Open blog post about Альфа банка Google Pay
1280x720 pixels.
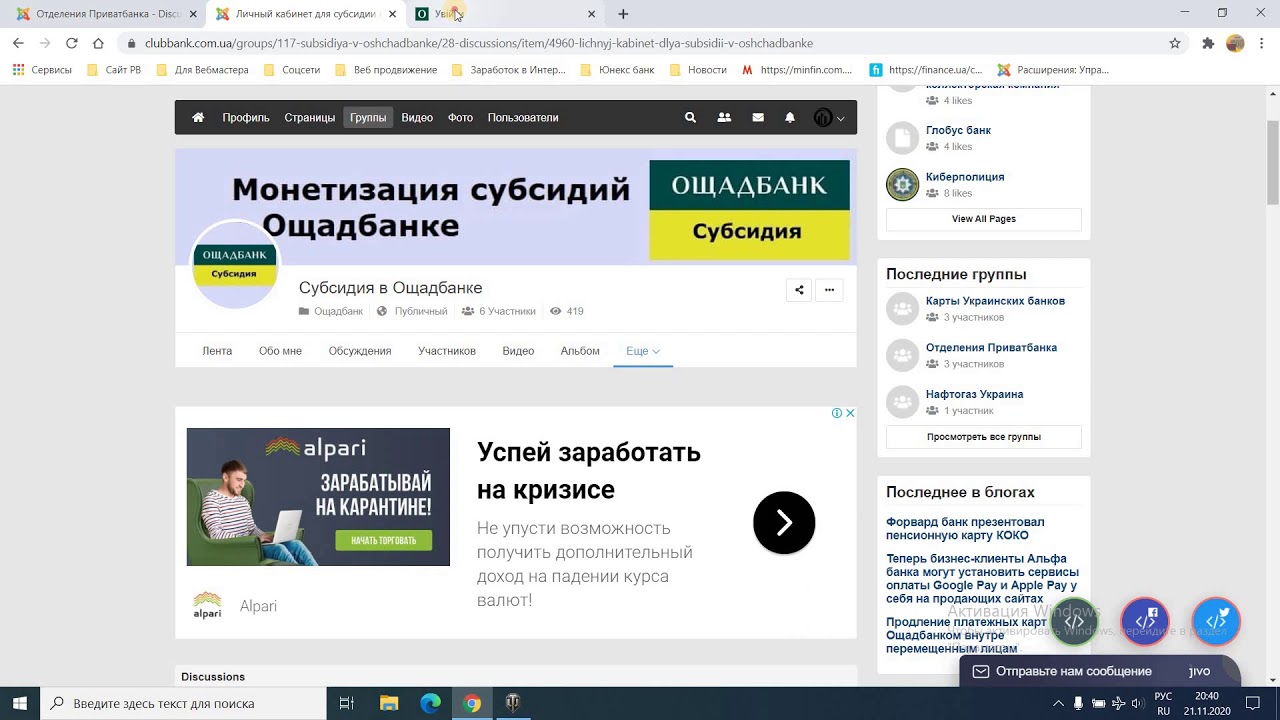click(982, 579)
